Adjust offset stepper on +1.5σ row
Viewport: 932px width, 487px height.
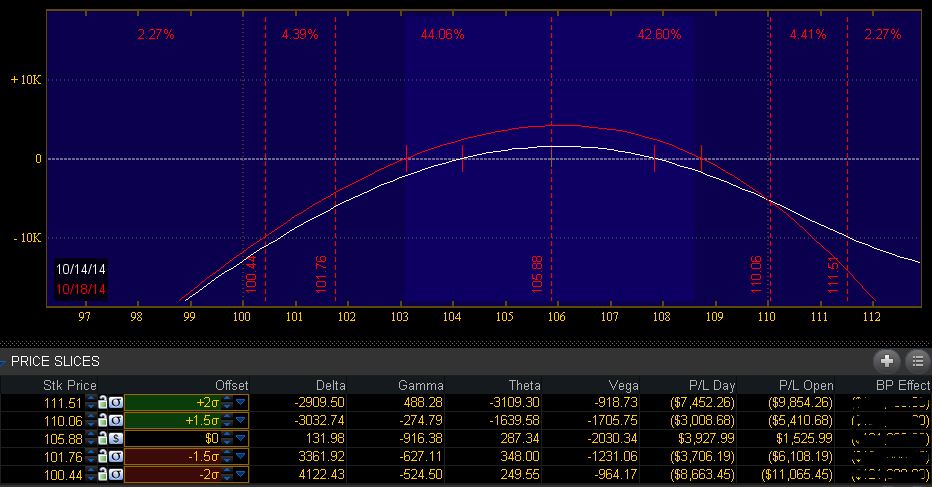227,420
